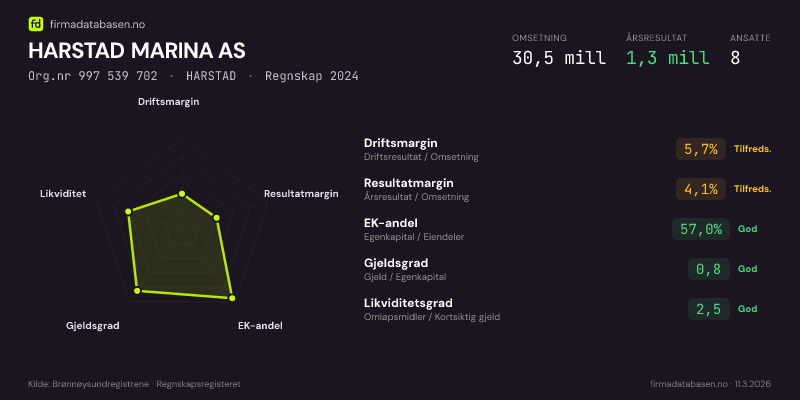
Task: Open the firmadatabasen.no link beside the logo
Action: (95, 23)
